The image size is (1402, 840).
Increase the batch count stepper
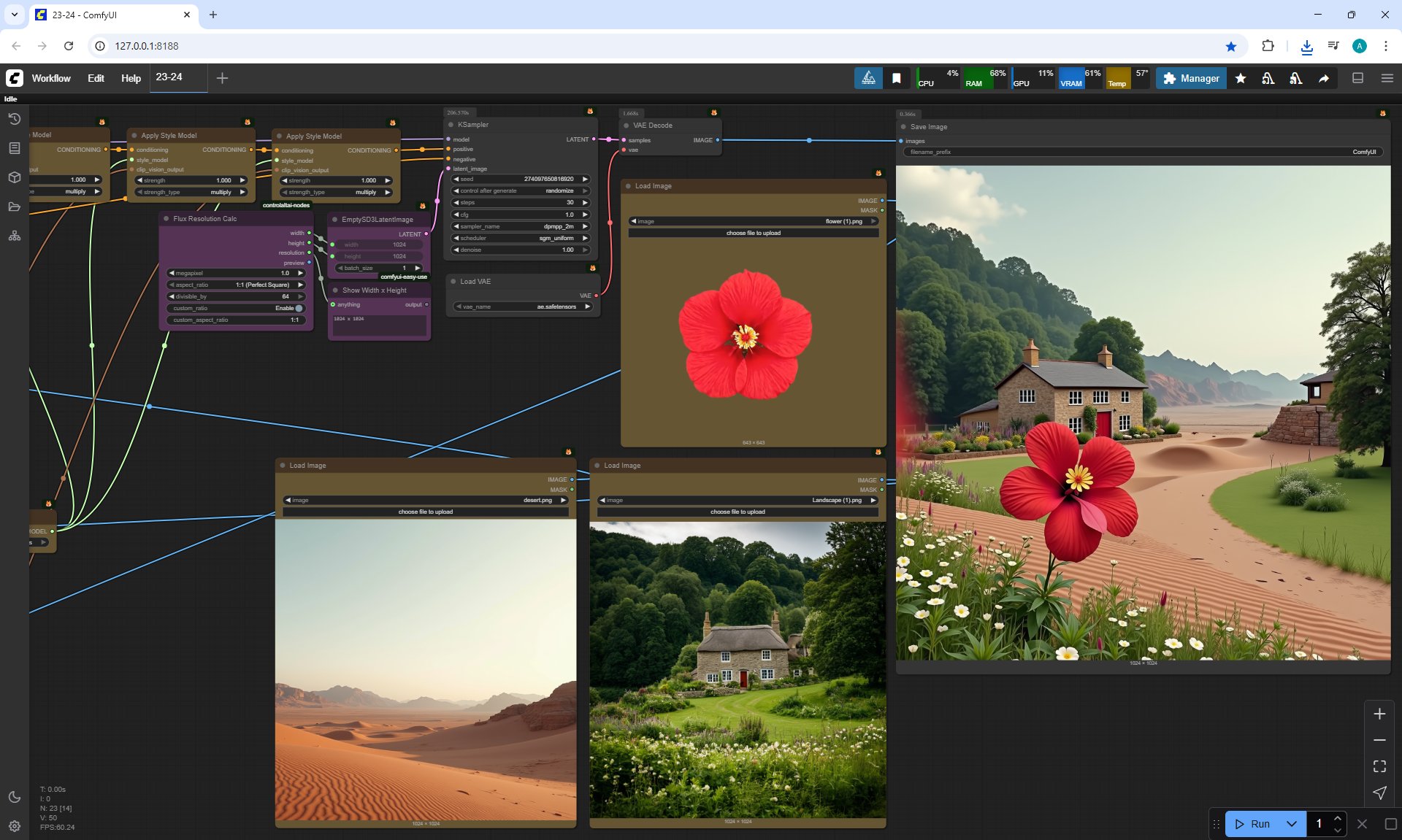click(x=1337, y=818)
